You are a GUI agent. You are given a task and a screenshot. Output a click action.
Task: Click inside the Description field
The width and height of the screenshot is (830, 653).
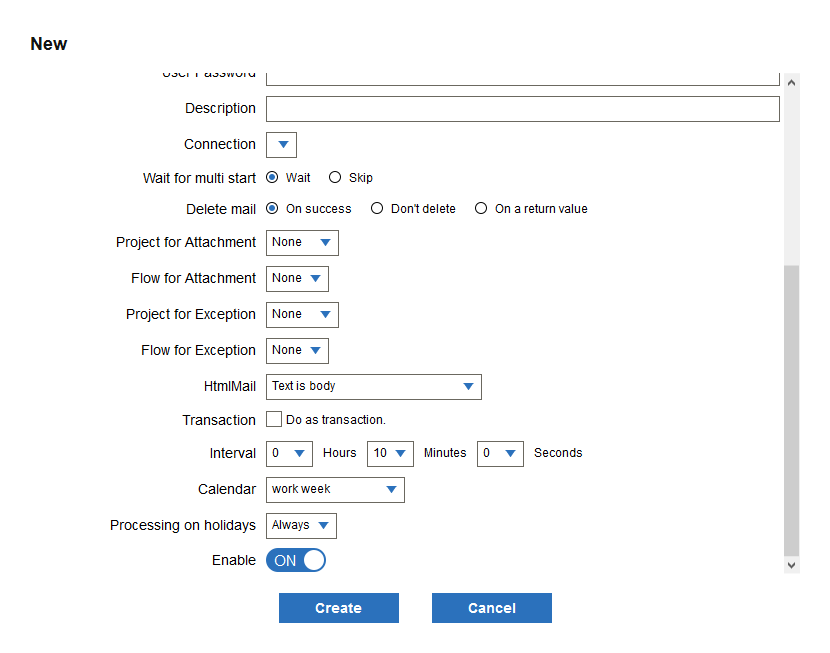522,108
